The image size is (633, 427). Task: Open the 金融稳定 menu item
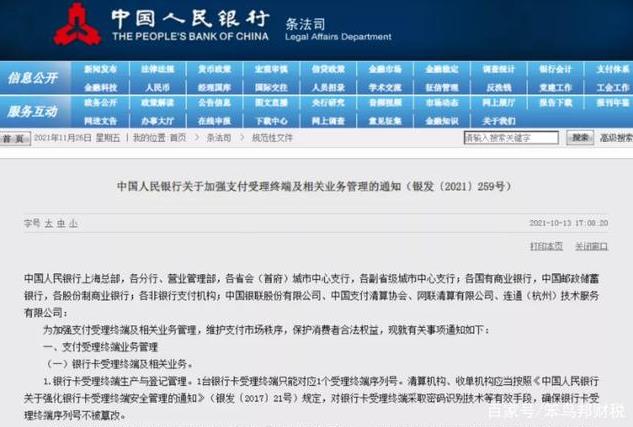click(x=442, y=69)
